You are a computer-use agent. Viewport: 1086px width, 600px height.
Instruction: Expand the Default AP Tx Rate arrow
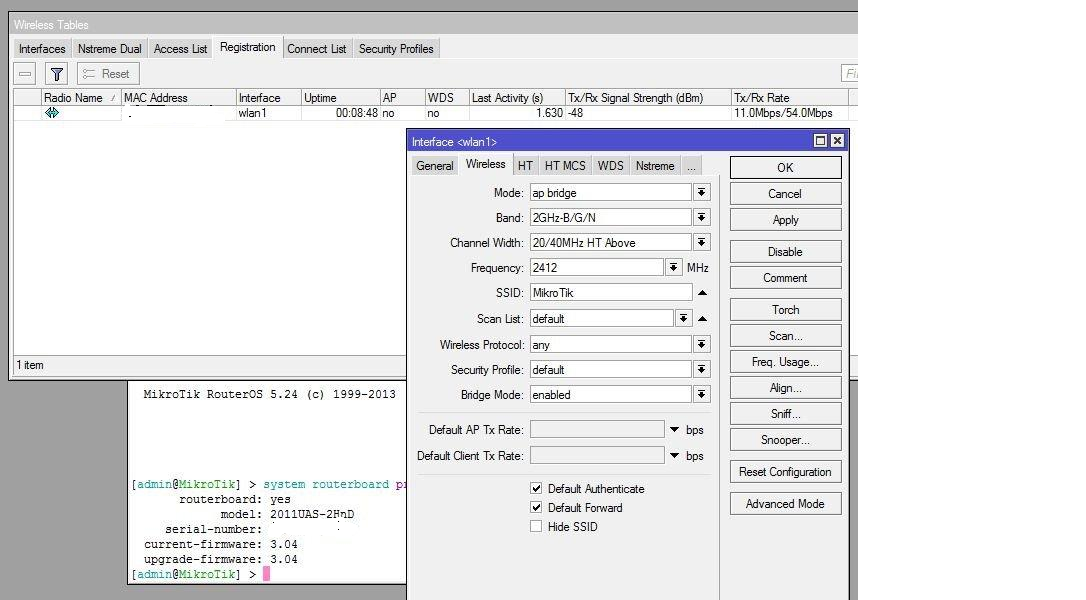pyautogui.click(x=675, y=430)
